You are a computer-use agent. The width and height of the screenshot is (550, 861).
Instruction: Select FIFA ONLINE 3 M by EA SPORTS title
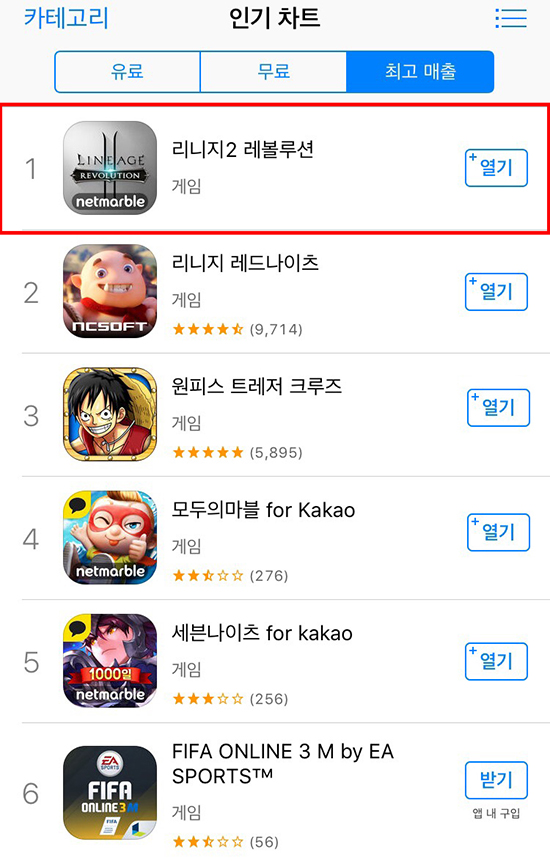click(283, 764)
